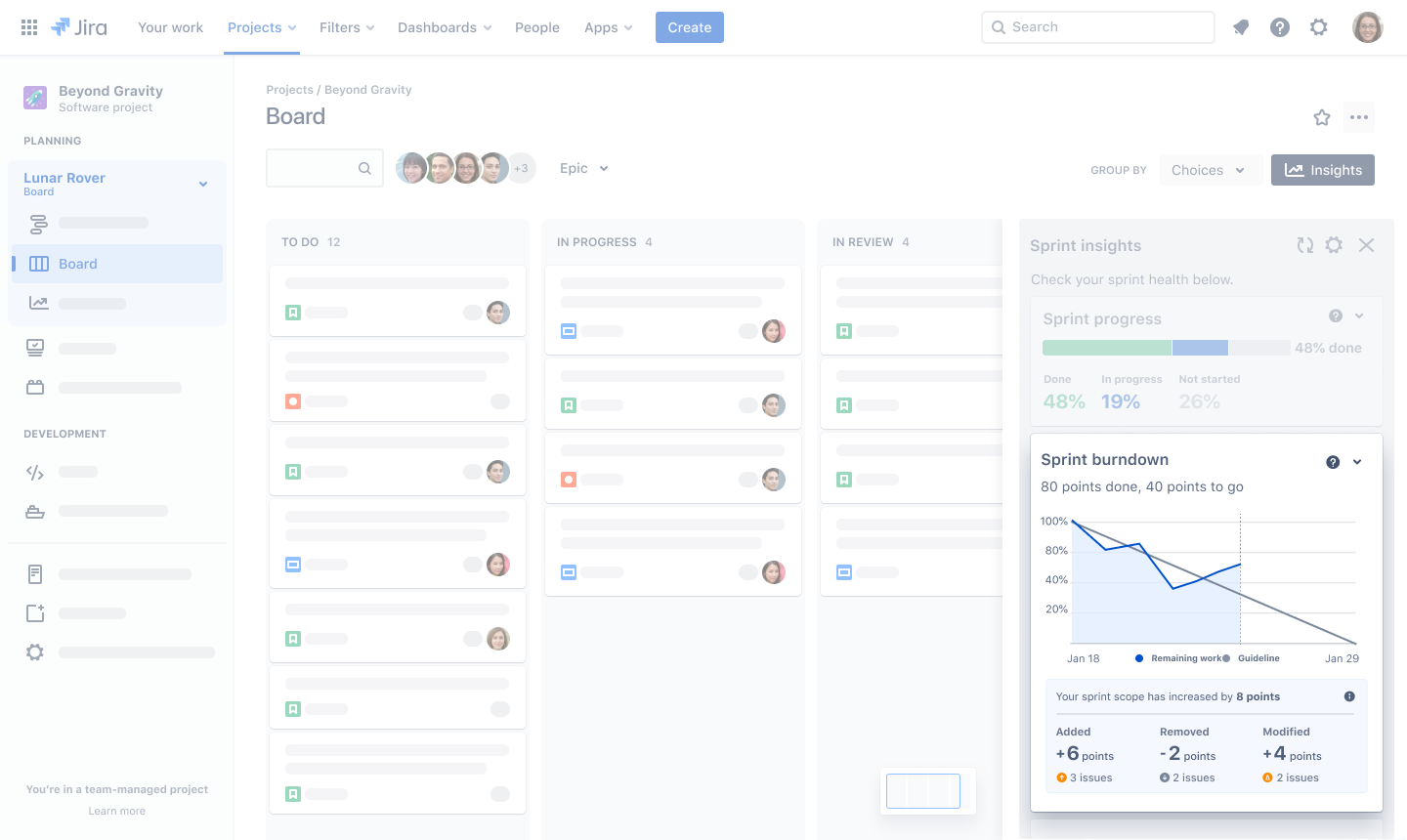Click the Remaining work legend dot
This screenshot has height=840, width=1407.
[x=1139, y=658]
